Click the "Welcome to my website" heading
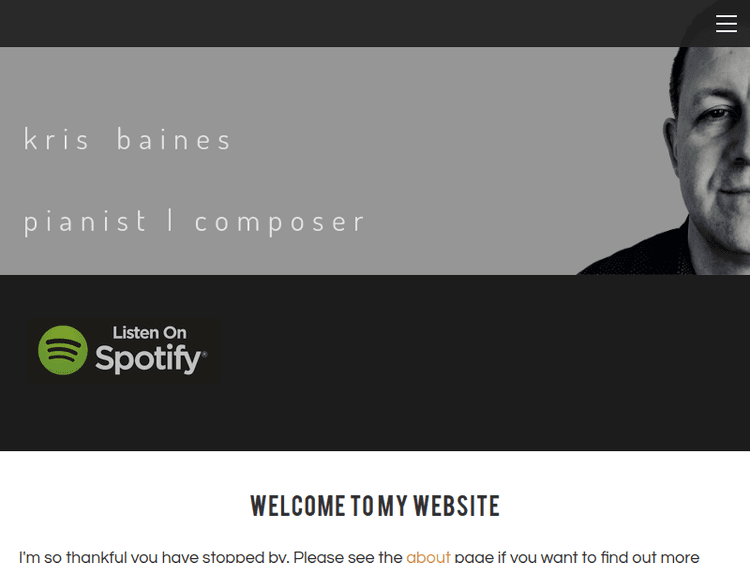 (x=375, y=506)
